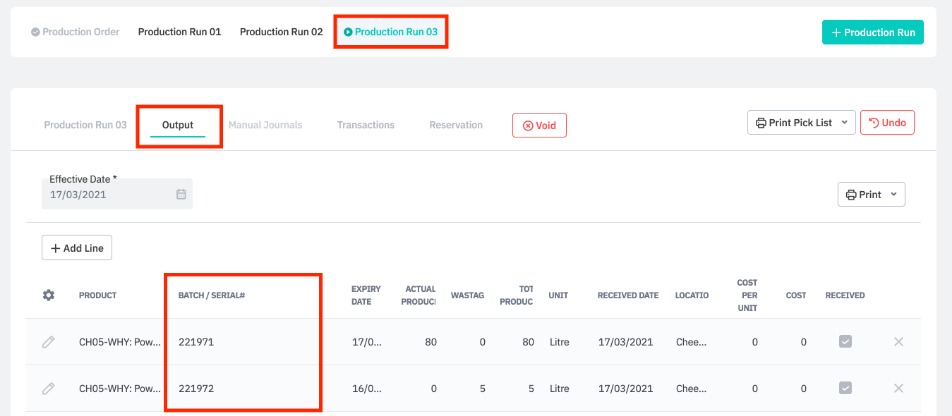Click the pencil edit icon for batch 221971

pyautogui.click(x=48, y=342)
